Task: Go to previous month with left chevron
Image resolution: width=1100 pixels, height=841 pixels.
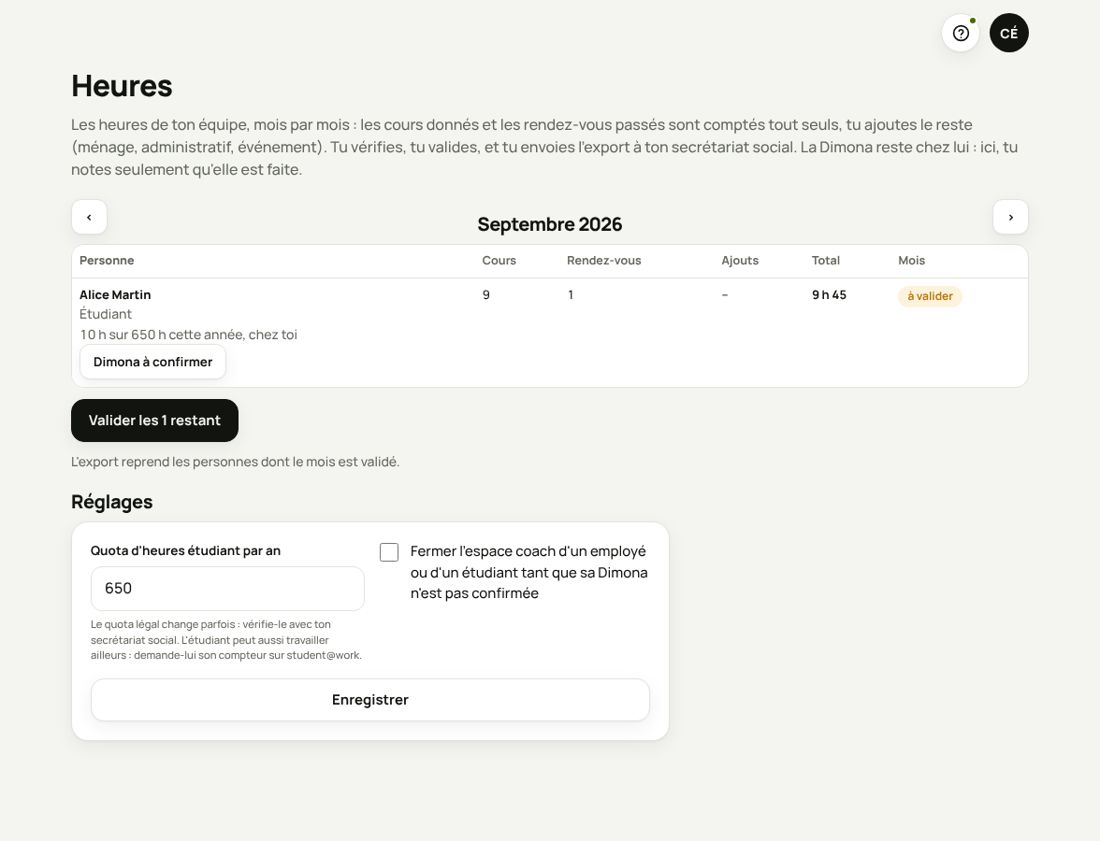Action: (x=89, y=217)
